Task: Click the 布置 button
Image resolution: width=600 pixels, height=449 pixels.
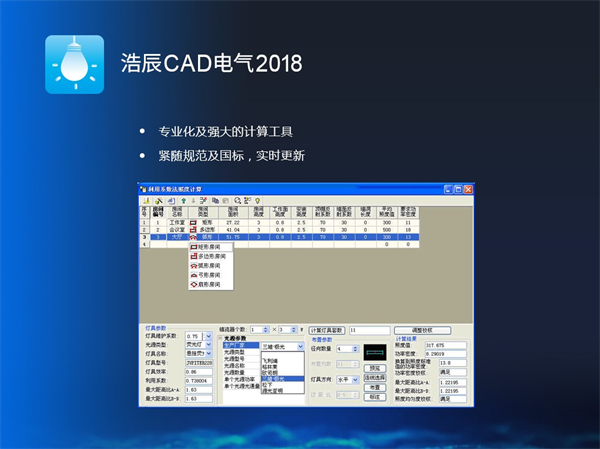Action: [x=375, y=387]
